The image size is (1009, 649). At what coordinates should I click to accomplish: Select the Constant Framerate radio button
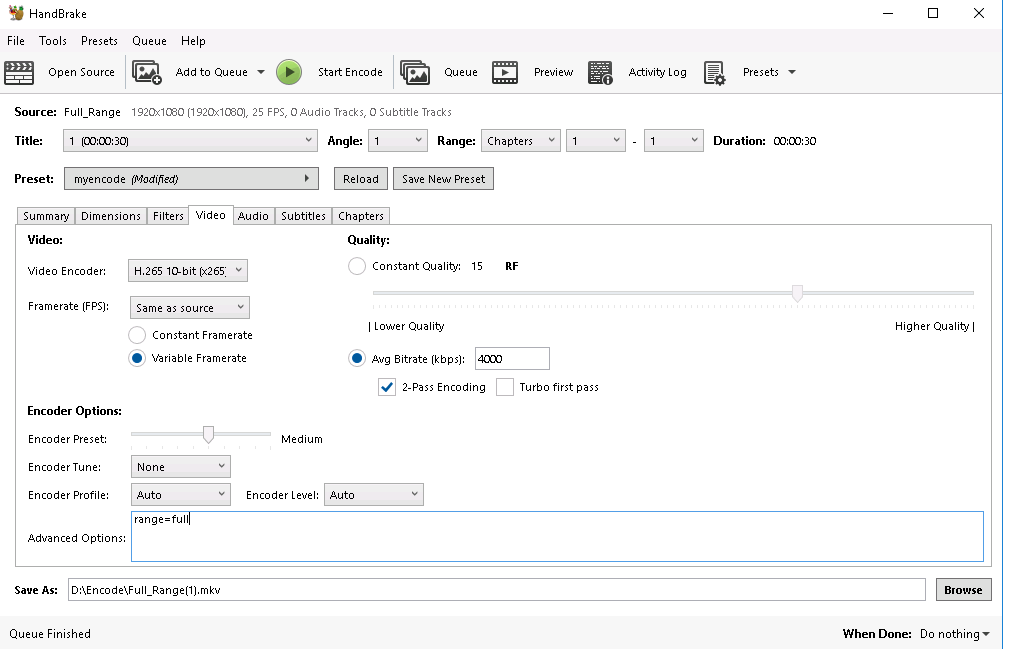pyautogui.click(x=137, y=335)
